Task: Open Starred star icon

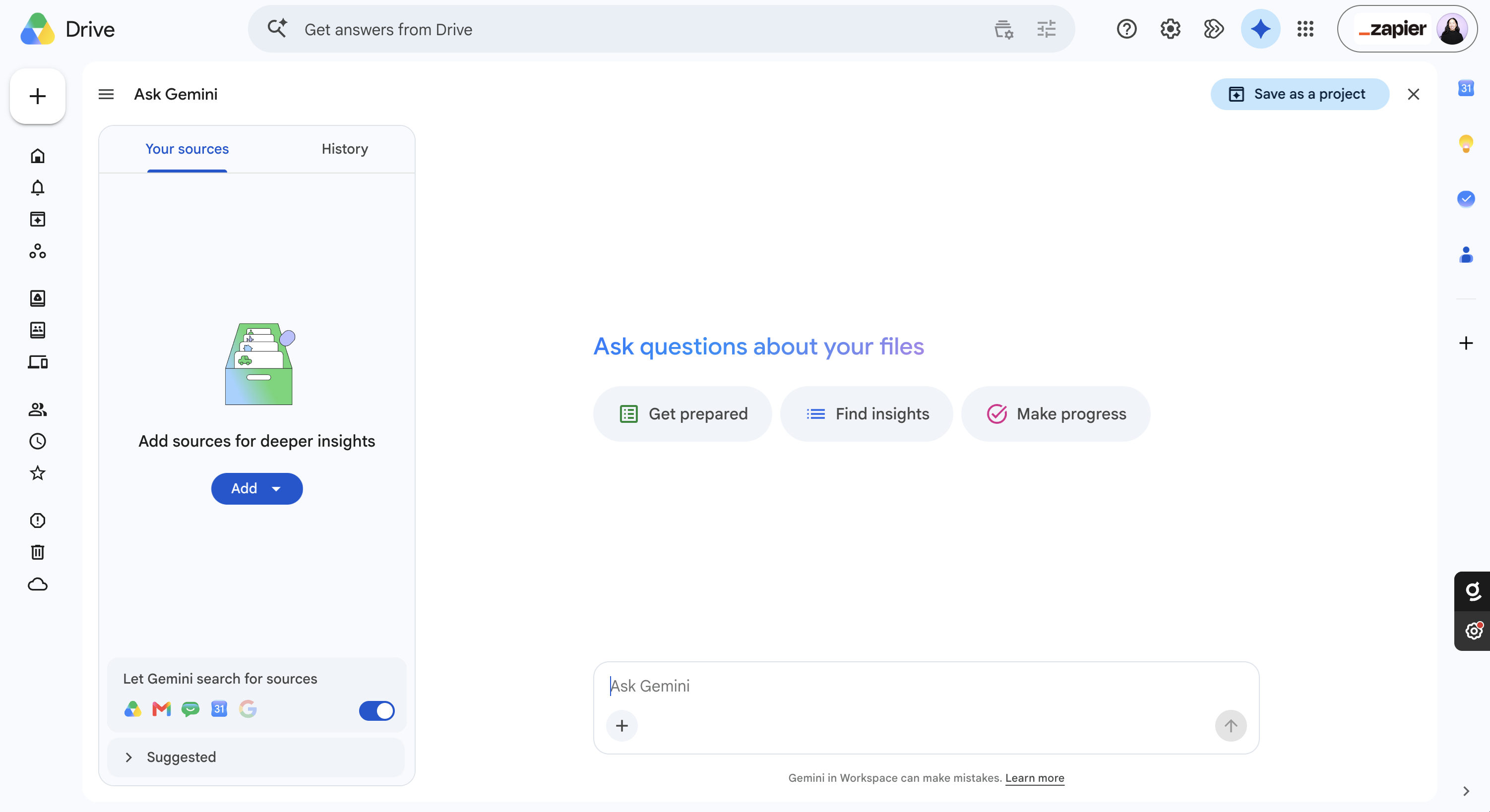Action: click(38, 473)
